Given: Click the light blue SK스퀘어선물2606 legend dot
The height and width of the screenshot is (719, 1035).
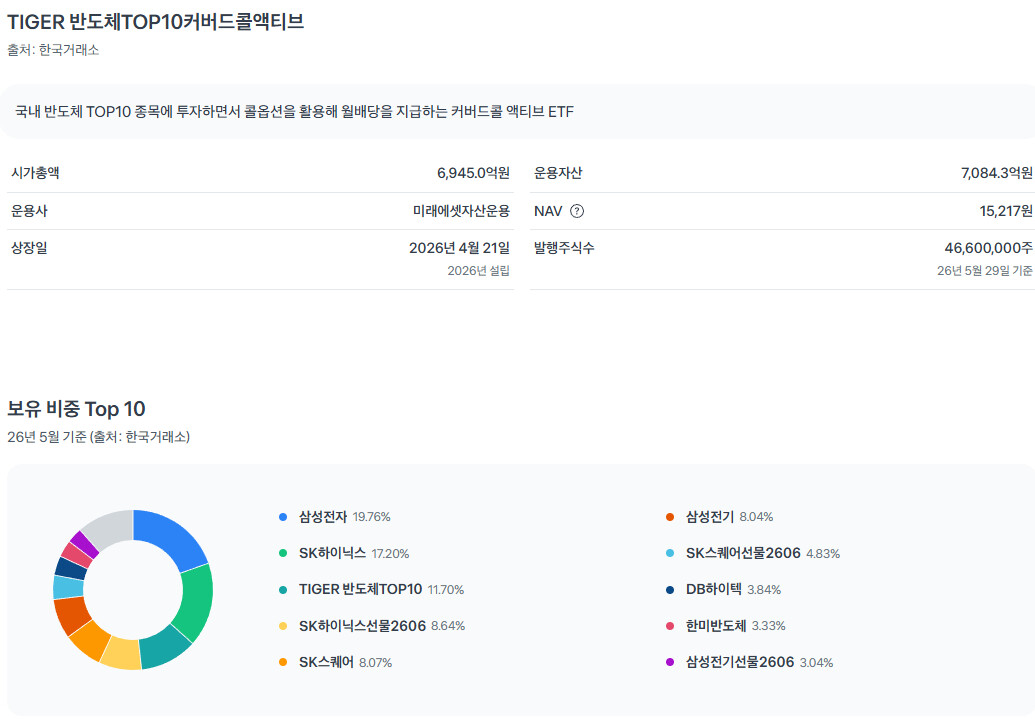Looking at the screenshot, I should (670, 553).
